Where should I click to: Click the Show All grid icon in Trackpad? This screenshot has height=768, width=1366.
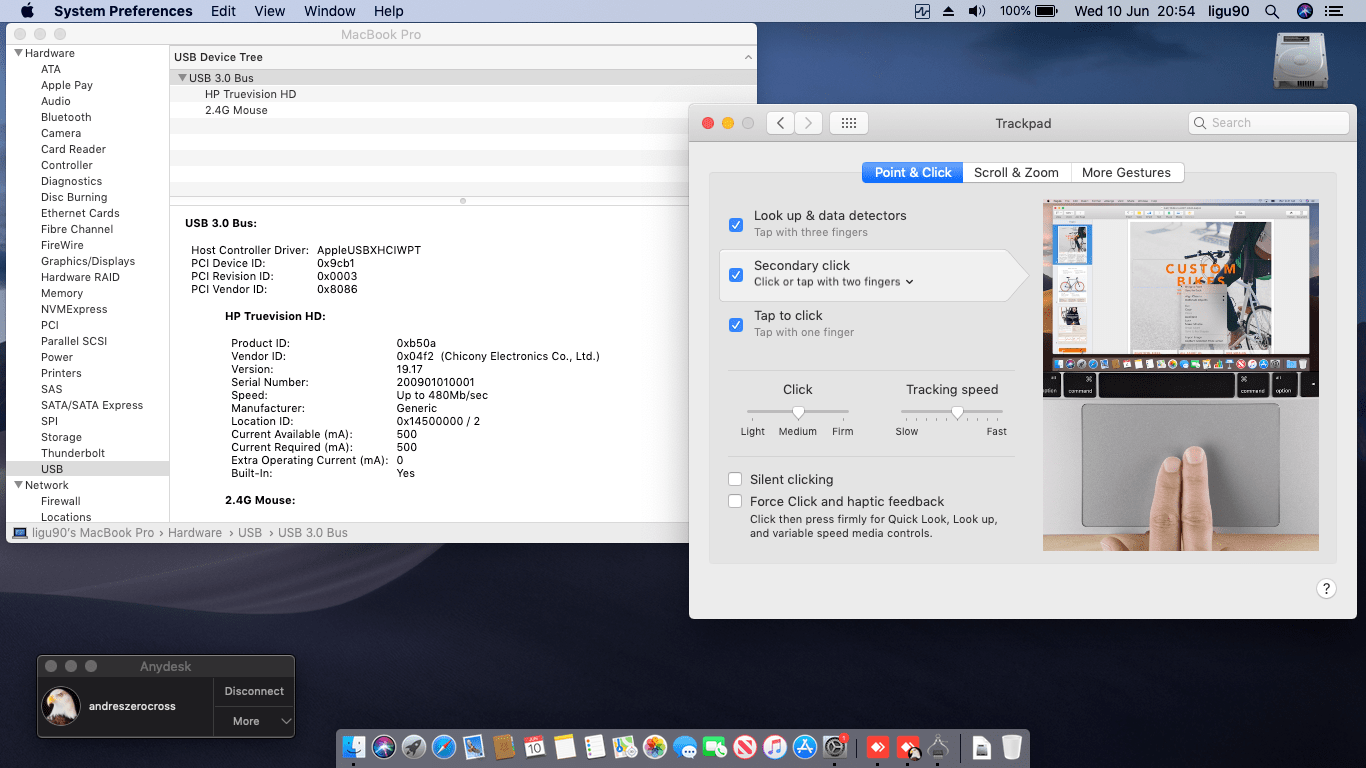[848, 123]
